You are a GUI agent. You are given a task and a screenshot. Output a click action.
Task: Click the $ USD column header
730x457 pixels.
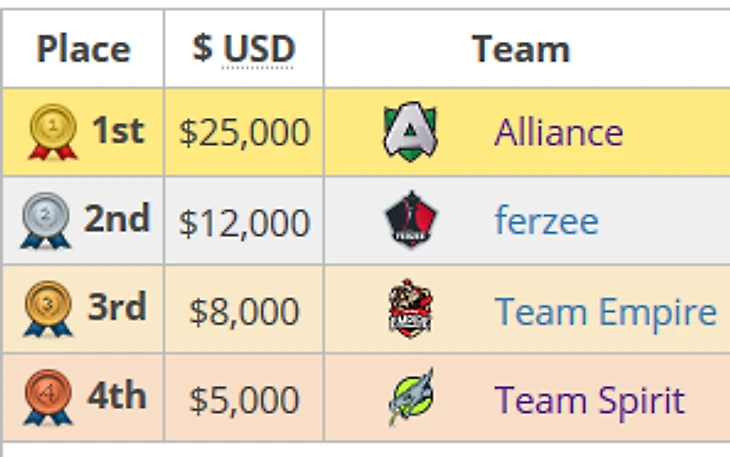(x=244, y=49)
